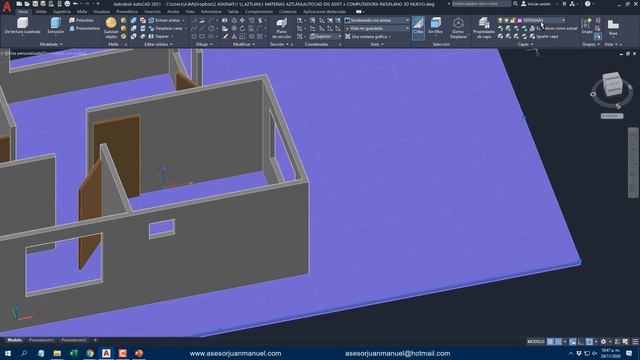Click the Save icon in quick access toolbar
Viewport: 640px width, 360px height.
(35, 4)
